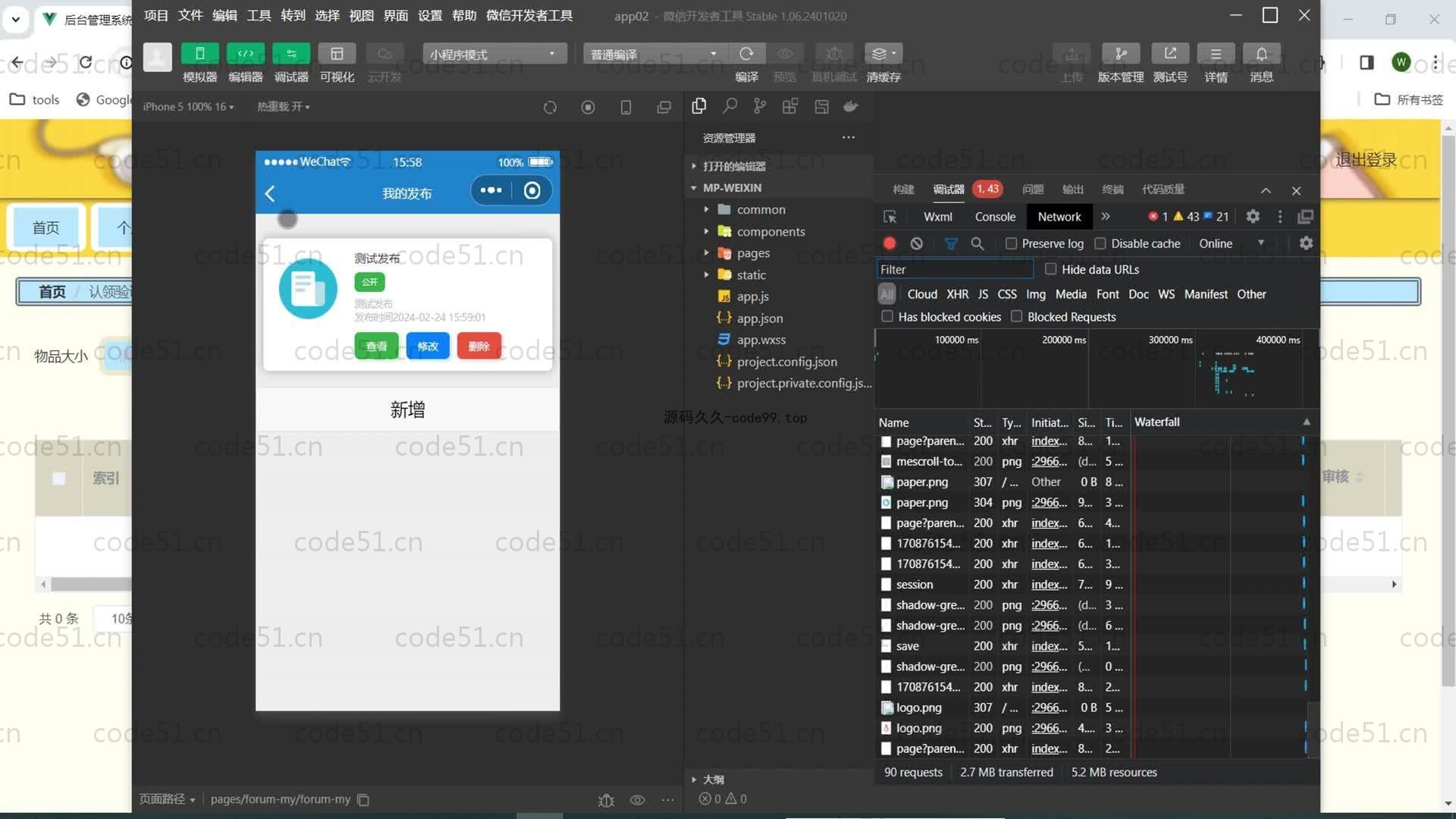The width and height of the screenshot is (1456, 819).
Task: Switch to 问题 tab
Action: [x=1033, y=190]
